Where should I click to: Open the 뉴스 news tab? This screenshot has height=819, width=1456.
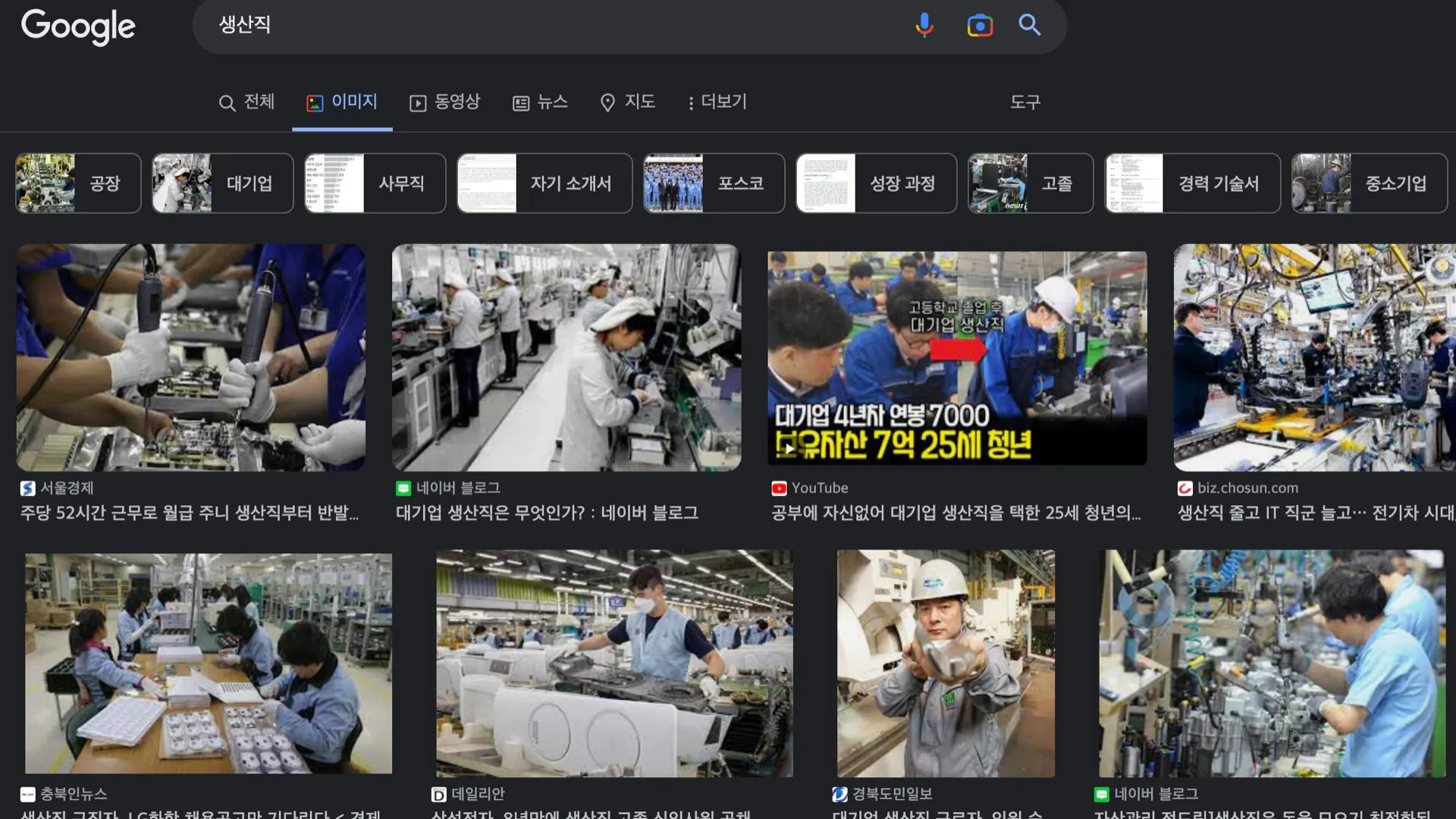click(540, 102)
